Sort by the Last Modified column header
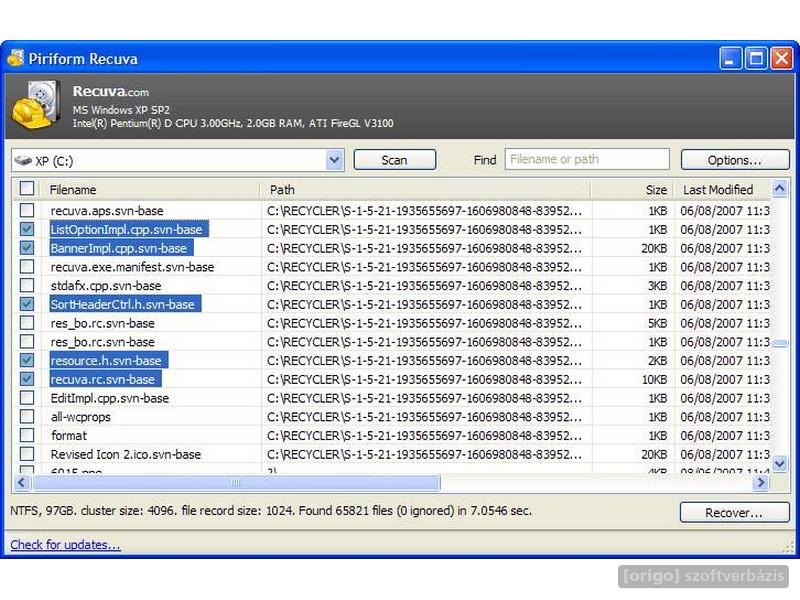Viewport: 800px width, 600px height. click(722, 189)
